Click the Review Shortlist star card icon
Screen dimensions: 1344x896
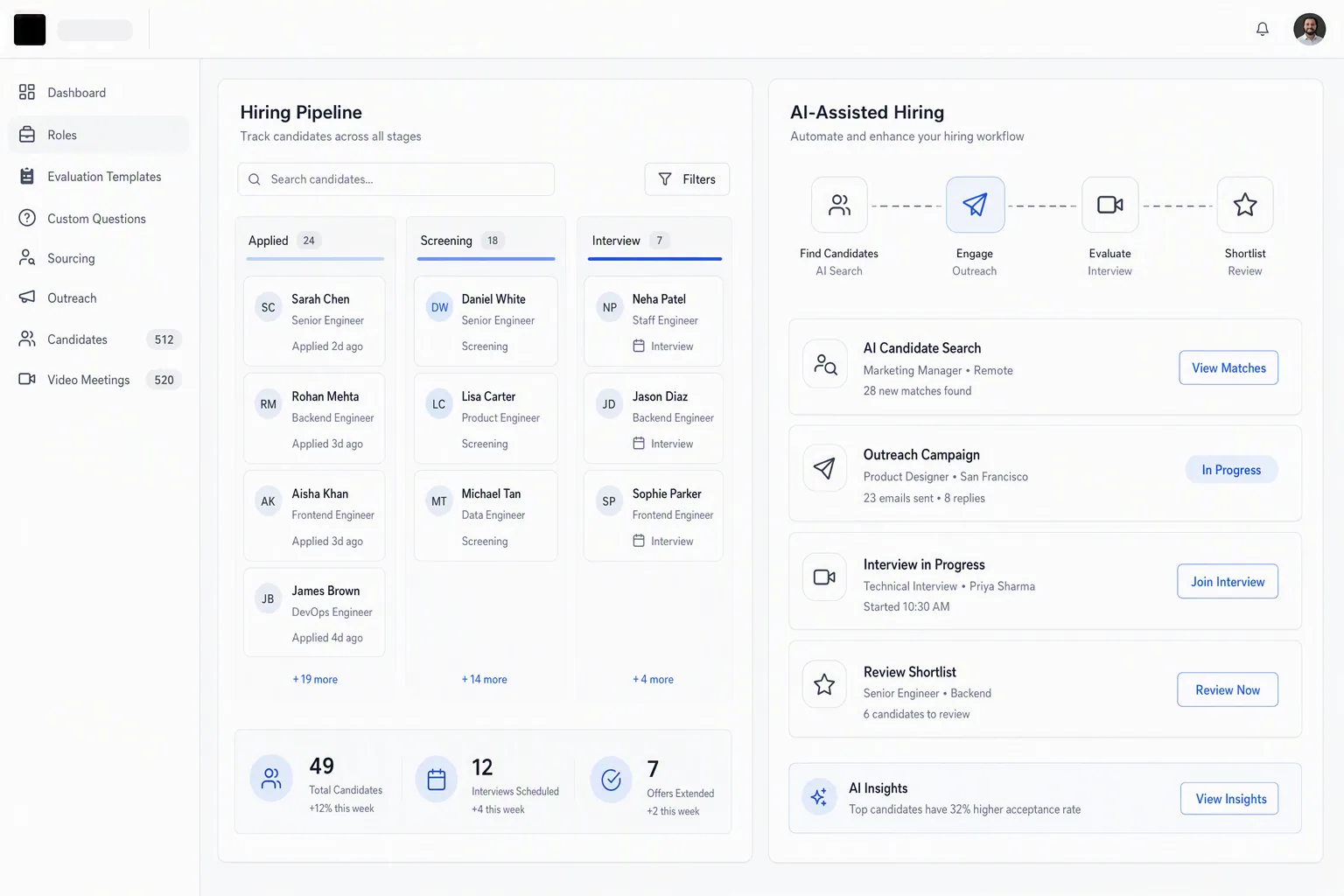coord(824,684)
